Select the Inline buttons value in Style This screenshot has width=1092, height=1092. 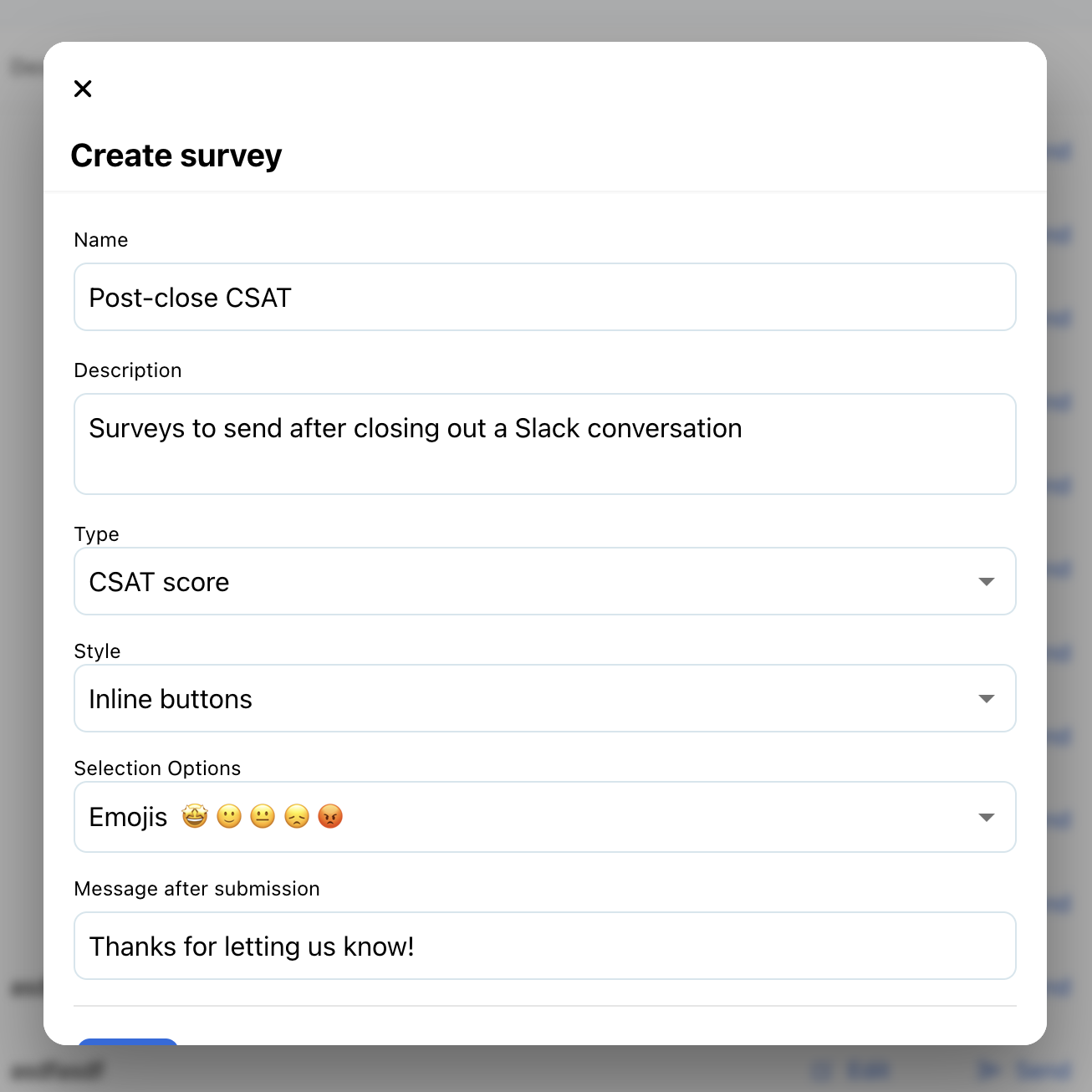[170, 698]
